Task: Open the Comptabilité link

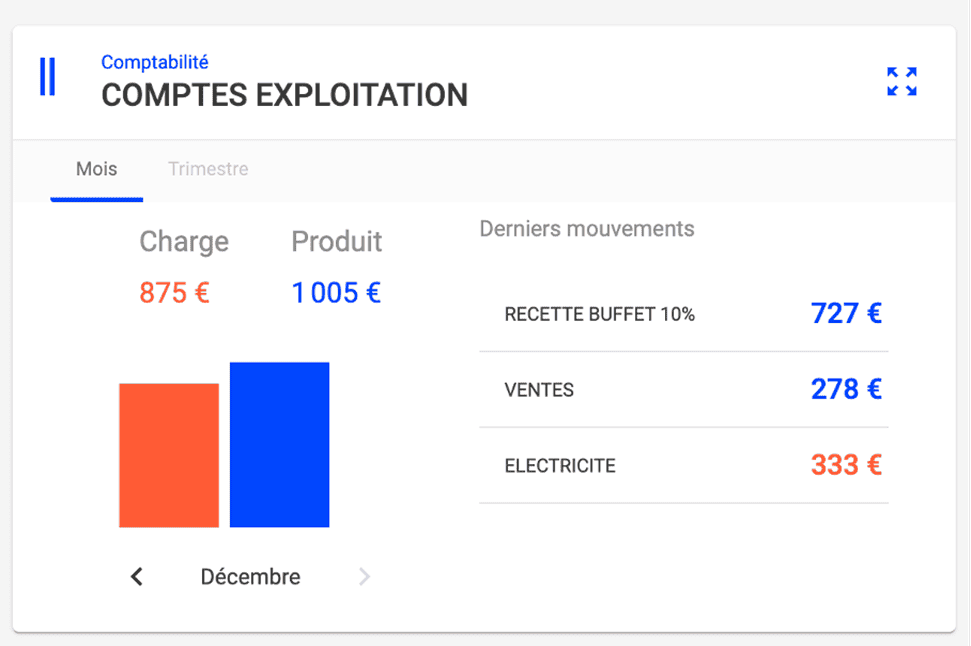Action: point(155,62)
